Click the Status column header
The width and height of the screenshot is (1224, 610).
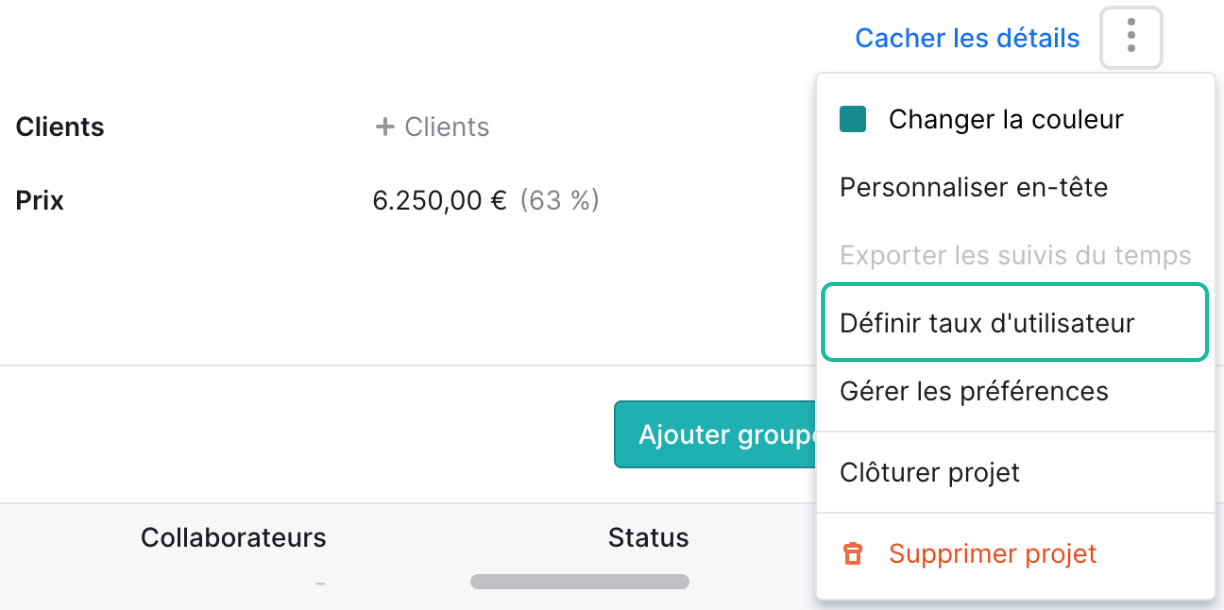click(x=648, y=537)
